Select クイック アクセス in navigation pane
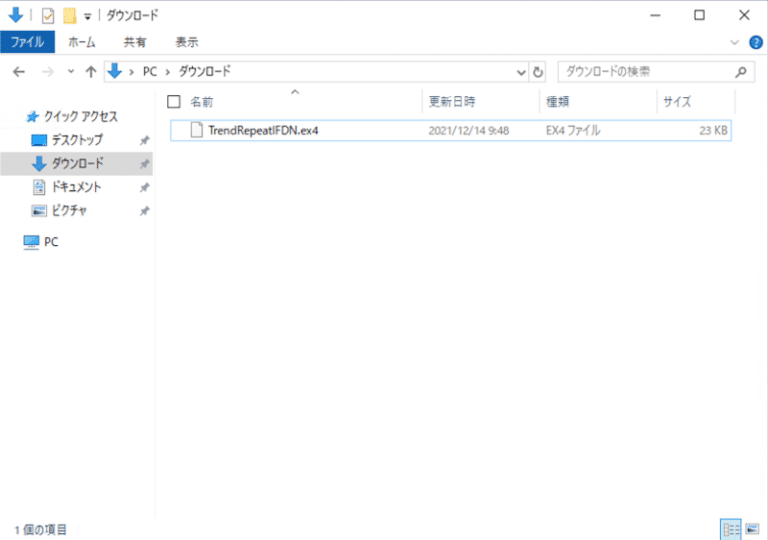This screenshot has width=768, height=540. click(81, 117)
